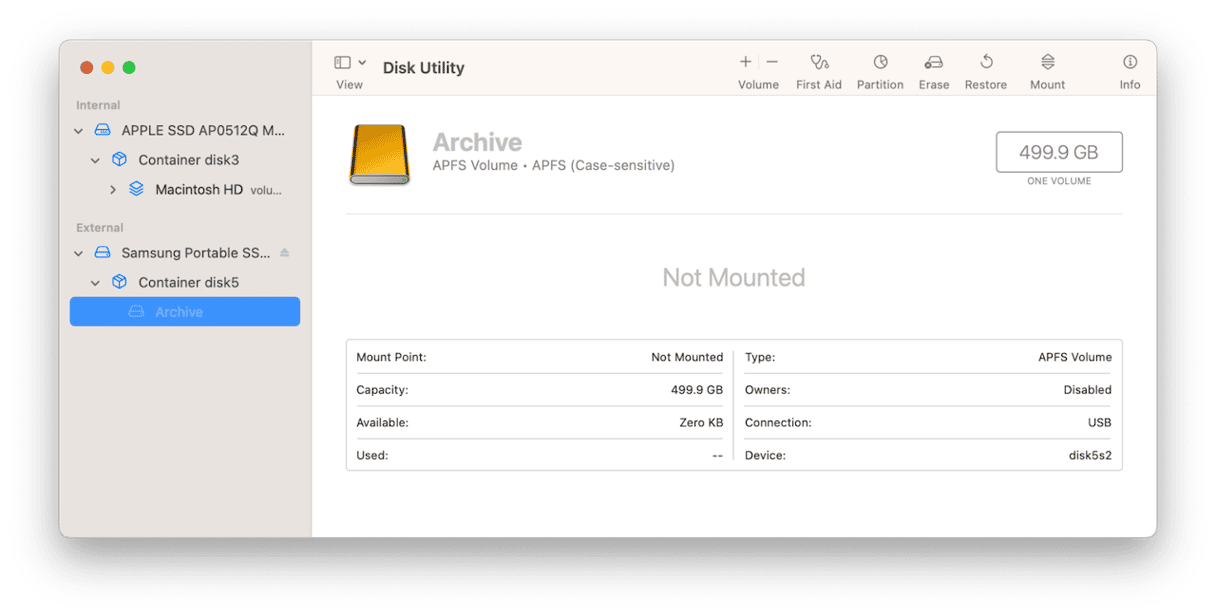This screenshot has width=1216, height=616.
Task: Open the View sidebar dropdown
Action: [x=350, y=63]
